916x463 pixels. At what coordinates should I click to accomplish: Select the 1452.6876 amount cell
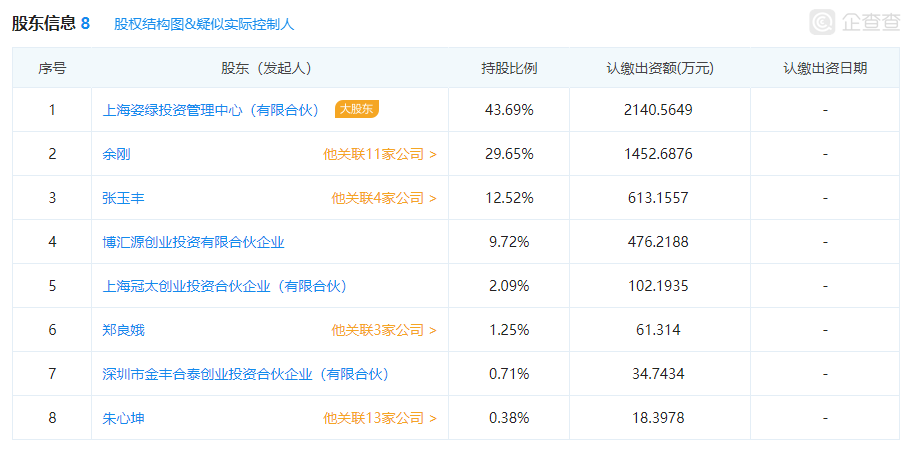[x=660, y=154]
